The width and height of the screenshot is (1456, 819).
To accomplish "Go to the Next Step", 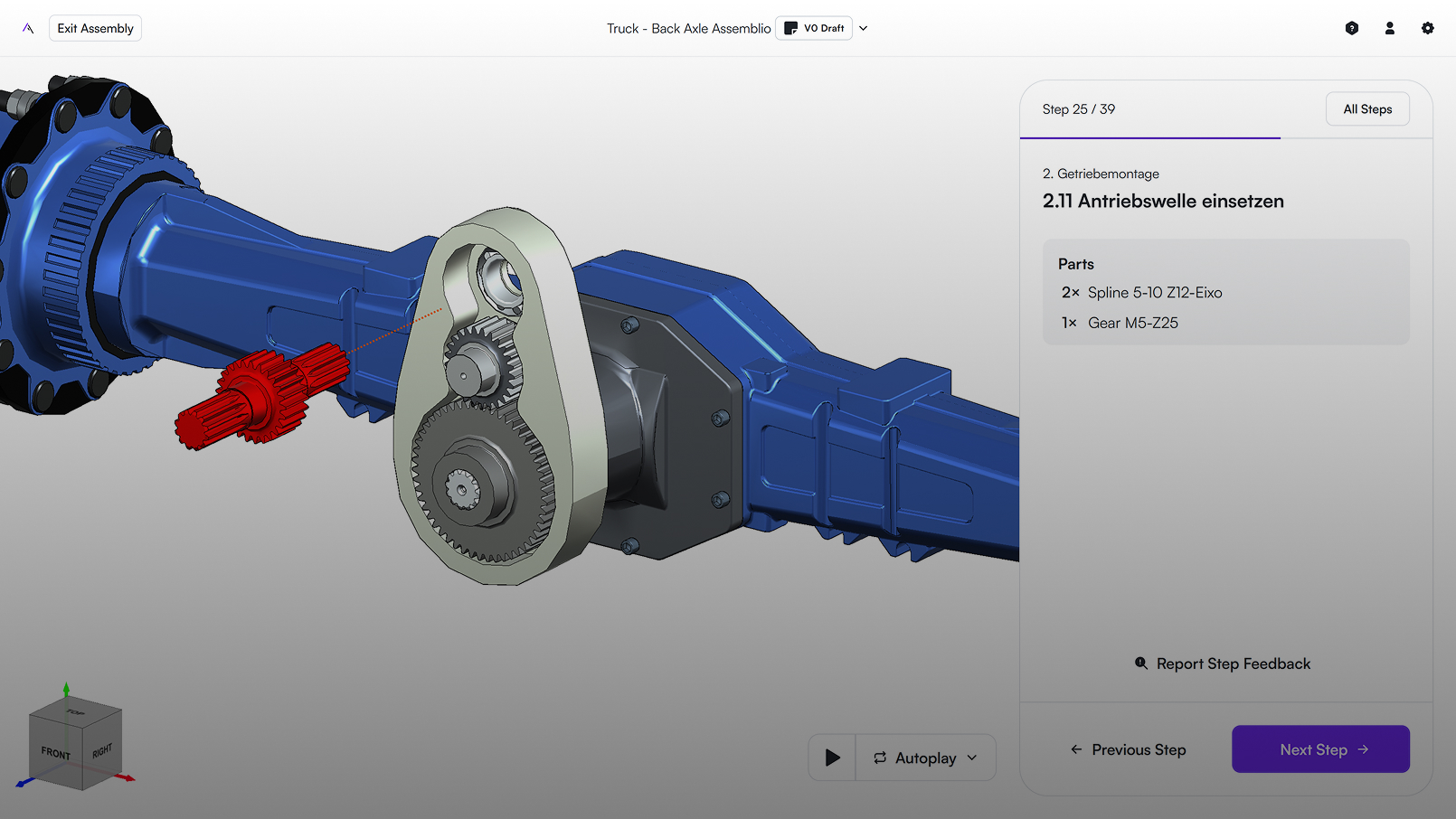I will (x=1320, y=749).
